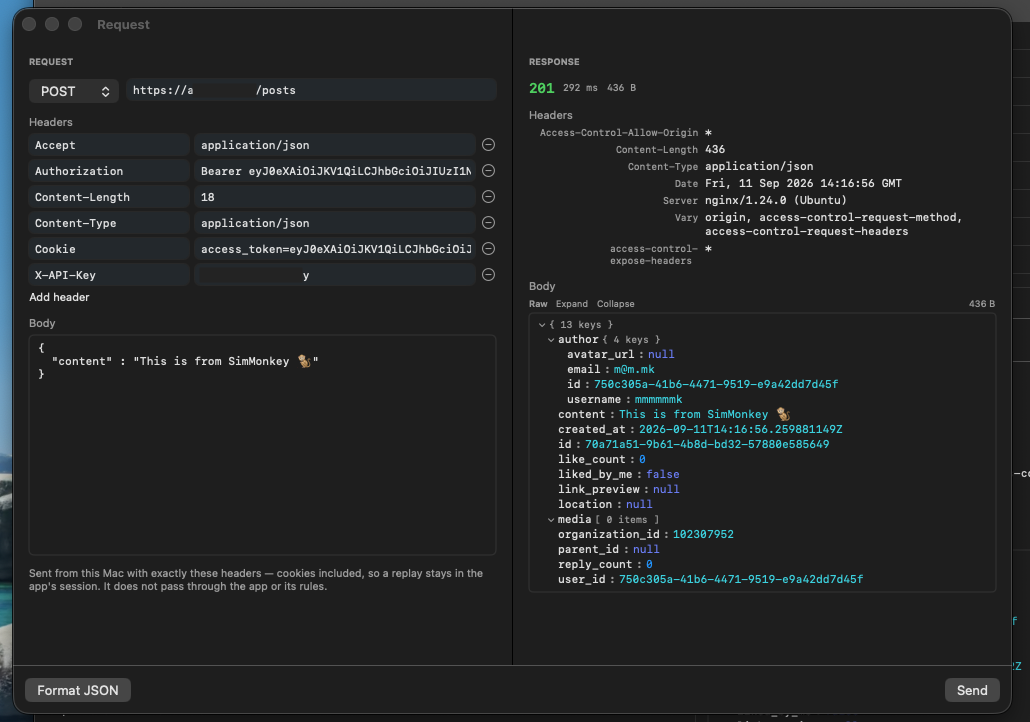
Task: Collapse the author object node
Action: (550, 340)
